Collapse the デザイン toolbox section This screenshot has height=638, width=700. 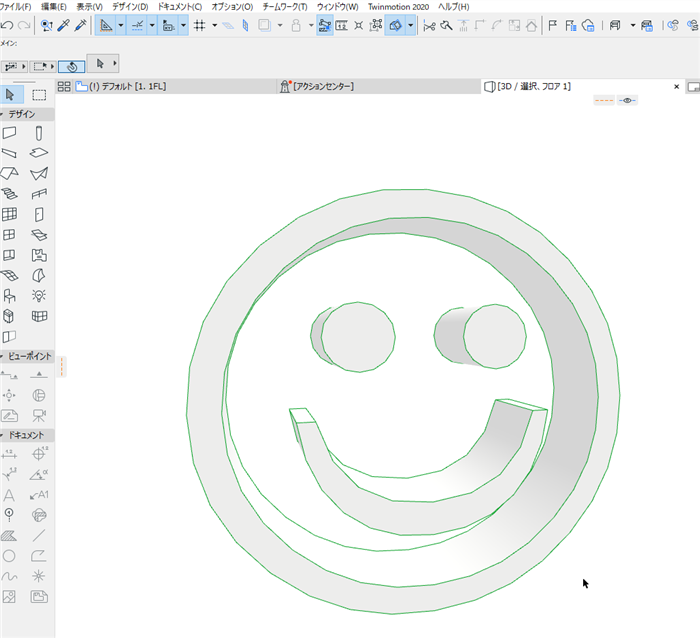(x=2, y=115)
